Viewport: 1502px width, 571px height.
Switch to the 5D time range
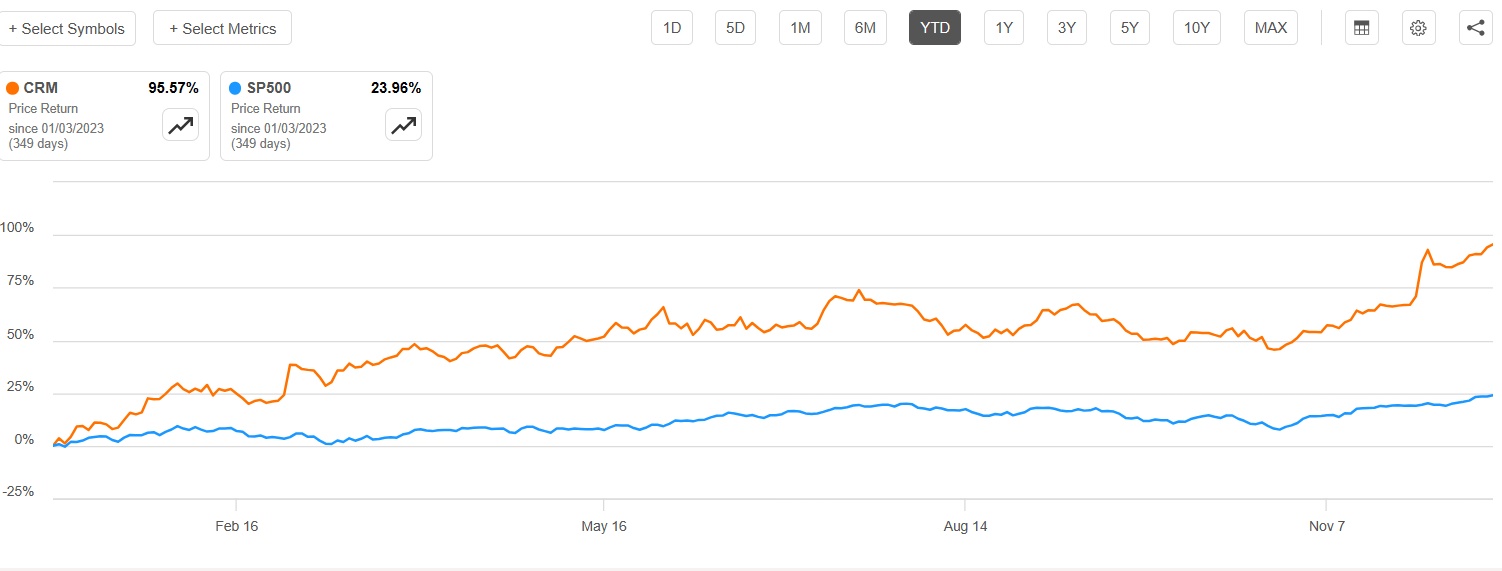coord(735,28)
